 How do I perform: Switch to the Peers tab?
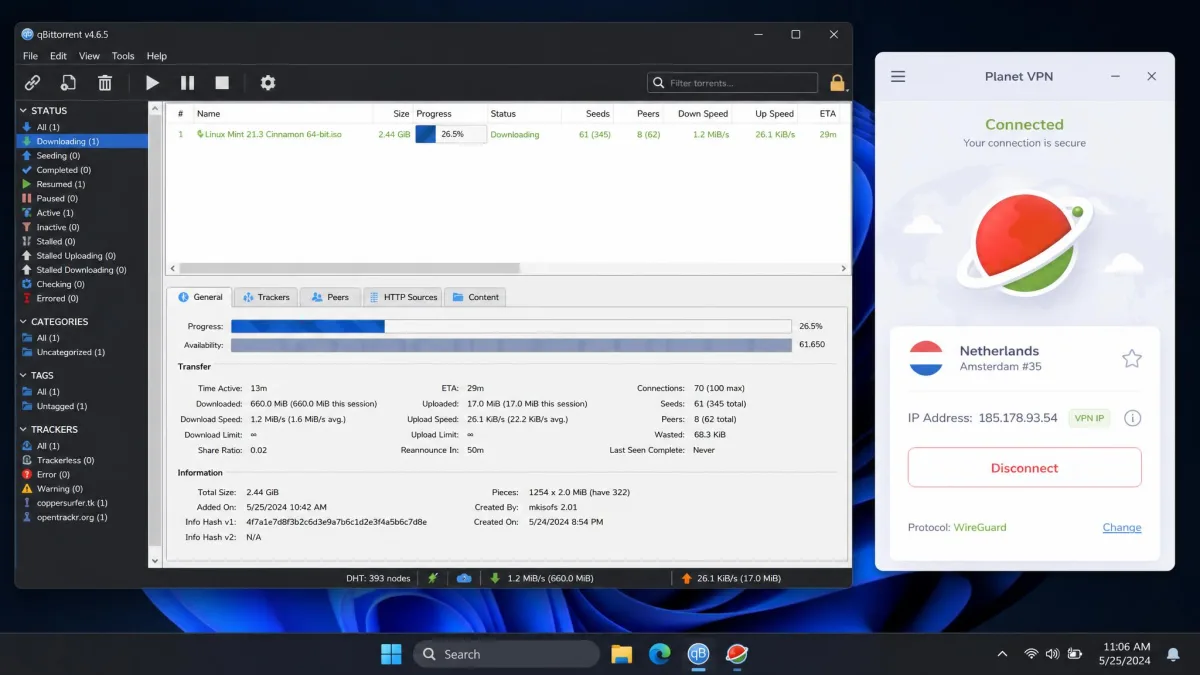pos(330,297)
